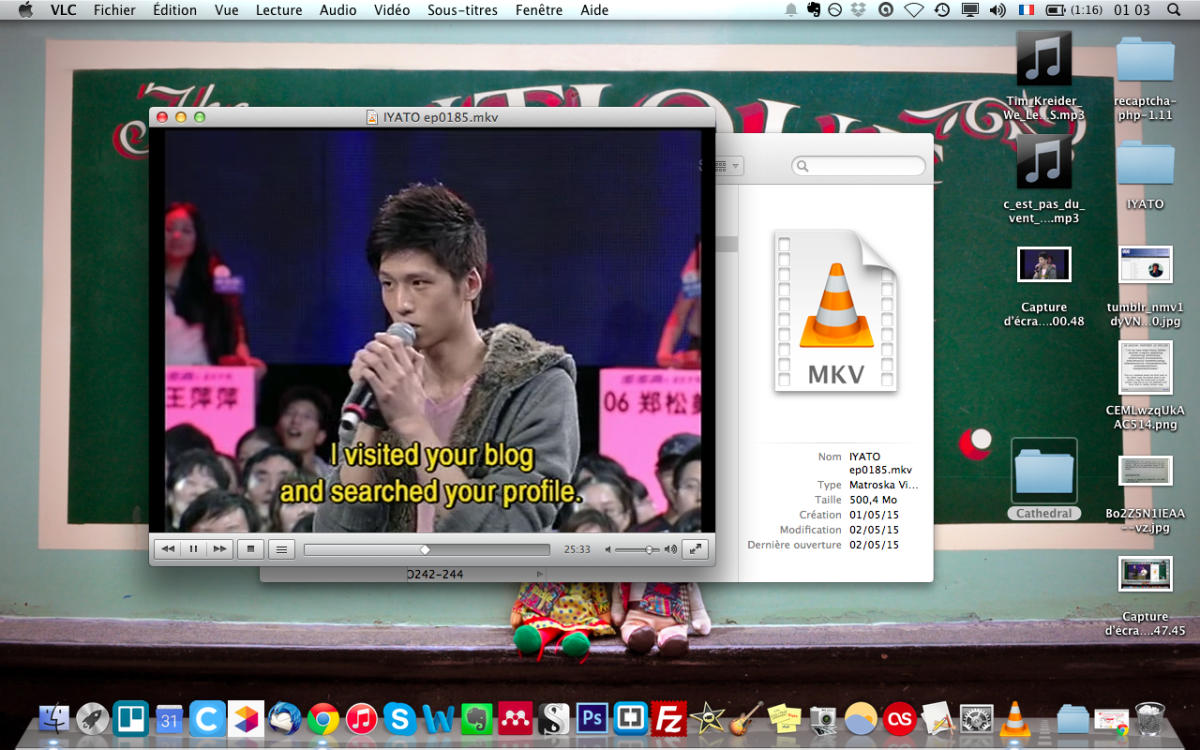The image size is (1200, 750).
Task: Click the fast-forward button in VLC
Action: (x=220, y=549)
